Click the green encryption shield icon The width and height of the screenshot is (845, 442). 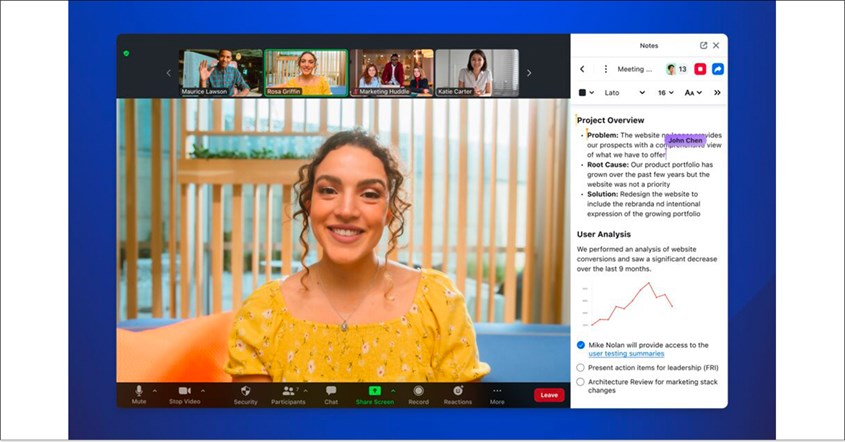click(126, 53)
